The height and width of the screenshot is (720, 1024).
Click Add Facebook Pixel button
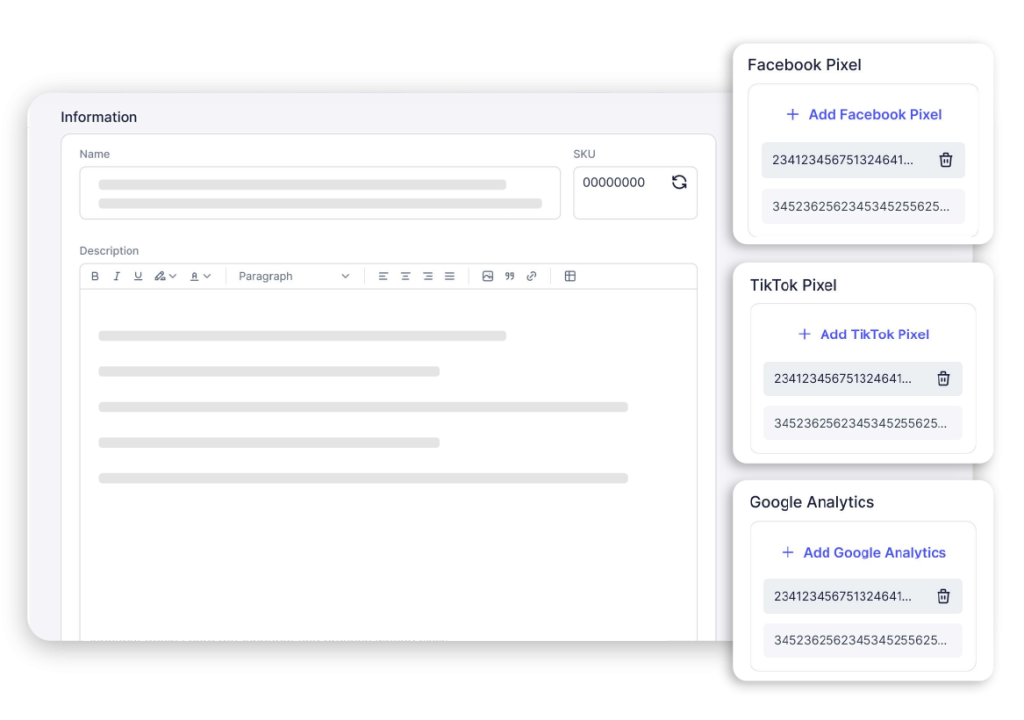[864, 115]
